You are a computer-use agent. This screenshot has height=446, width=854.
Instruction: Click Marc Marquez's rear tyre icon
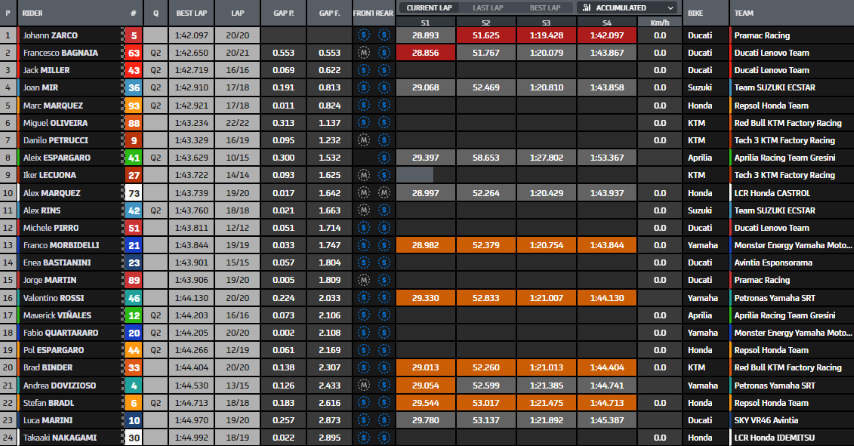coord(382,105)
